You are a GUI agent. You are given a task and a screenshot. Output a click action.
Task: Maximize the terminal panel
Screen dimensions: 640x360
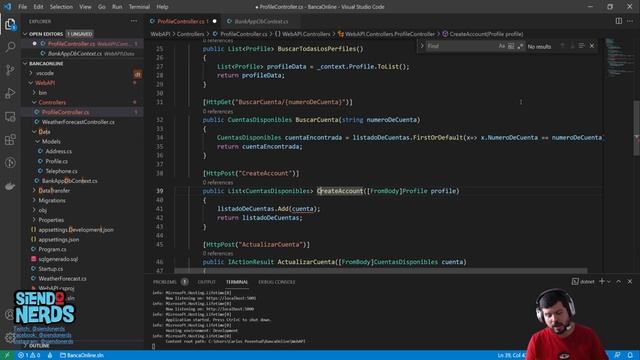coord(619,281)
